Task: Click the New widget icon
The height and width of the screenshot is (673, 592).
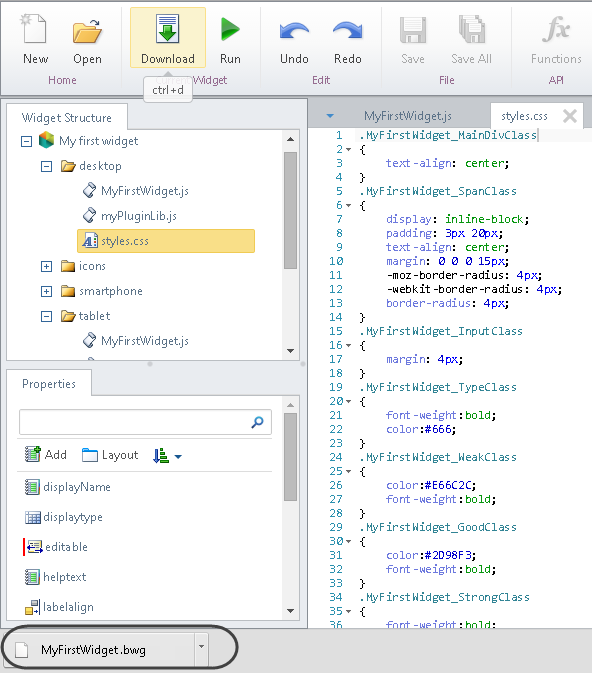Action: point(34,29)
